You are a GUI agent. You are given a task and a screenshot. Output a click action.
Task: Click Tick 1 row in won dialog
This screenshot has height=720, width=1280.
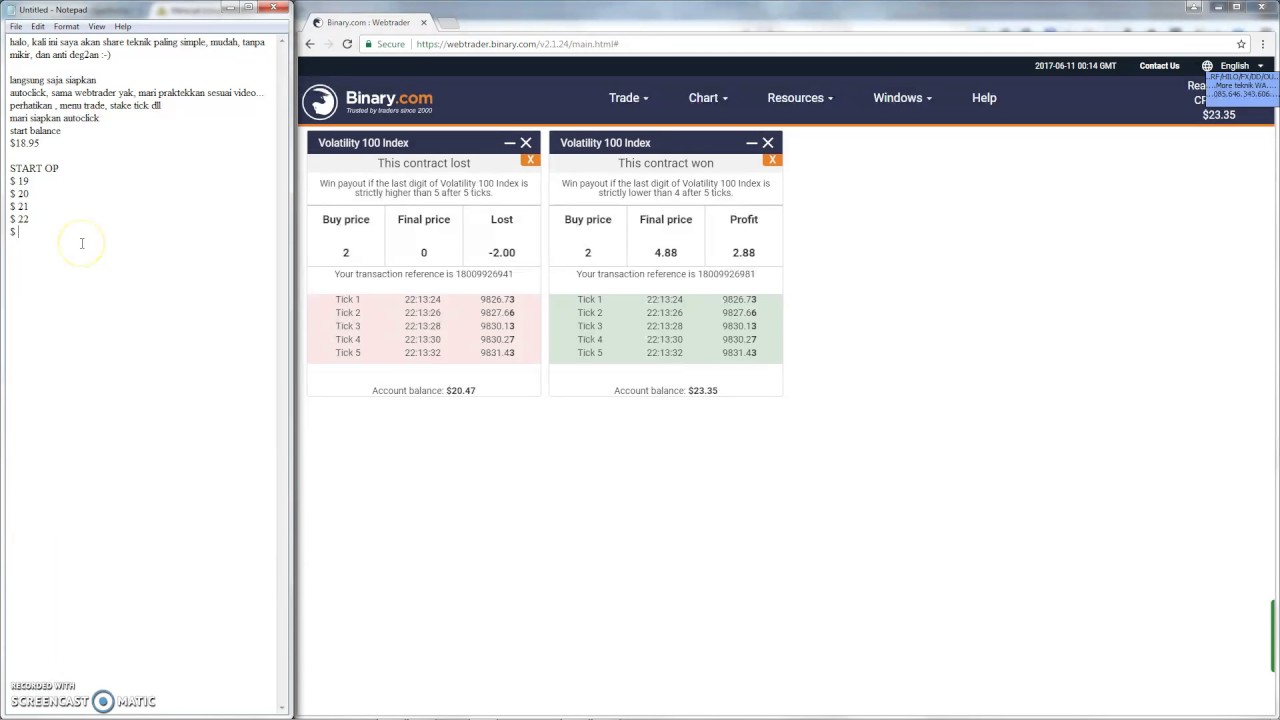[666, 300]
